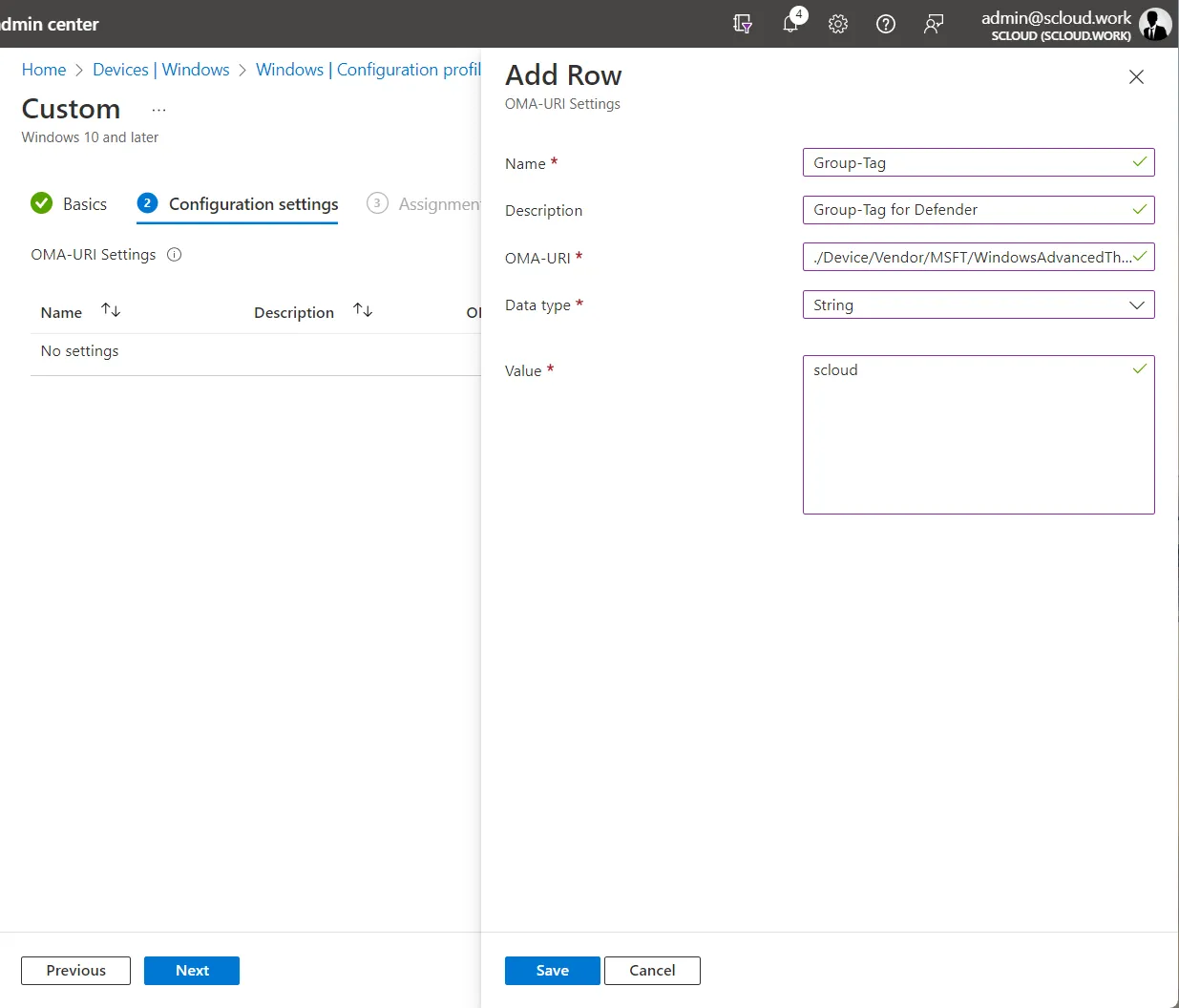Screen dimensions: 1179x1008
Task: Close the Add Row panel
Action: (1136, 77)
